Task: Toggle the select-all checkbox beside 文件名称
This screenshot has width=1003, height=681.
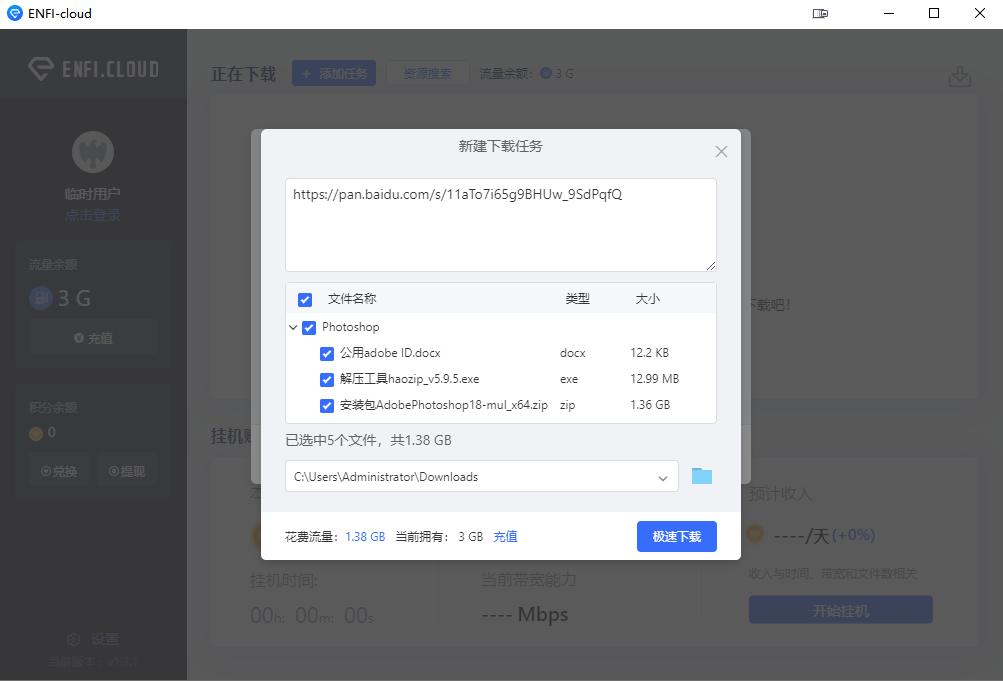Action: (x=304, y=298)
